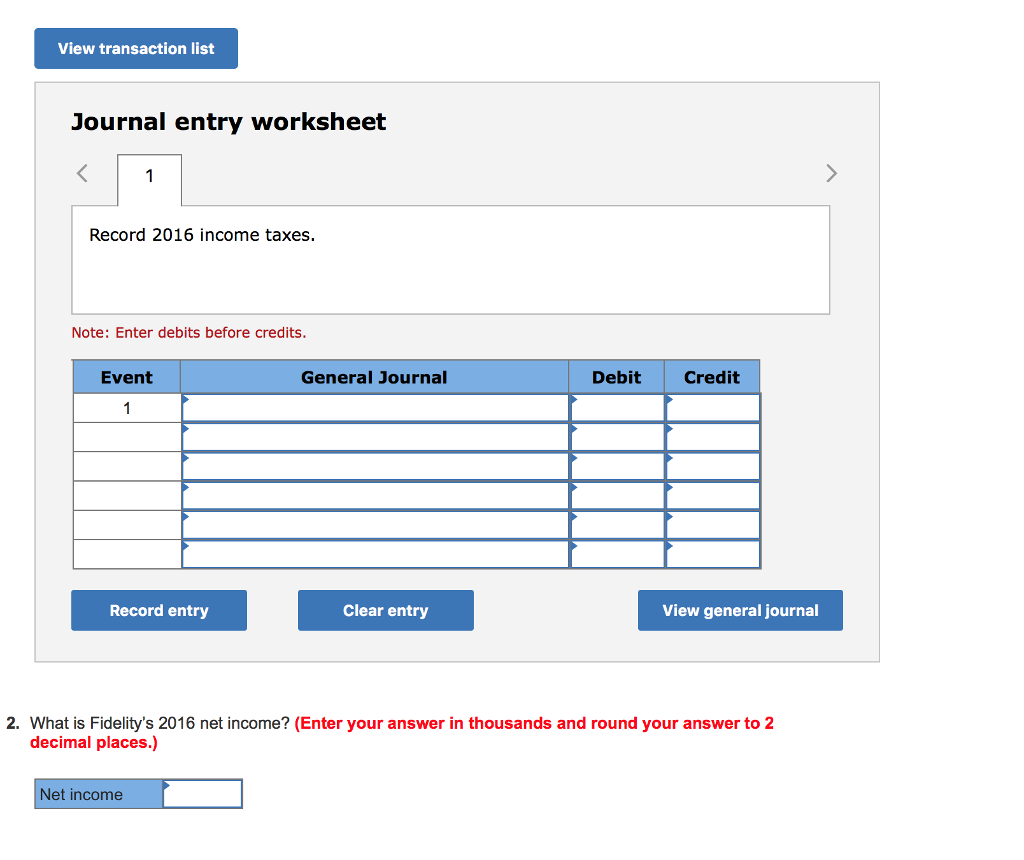Click Credit field in fifth row

(x=713, y=525)
